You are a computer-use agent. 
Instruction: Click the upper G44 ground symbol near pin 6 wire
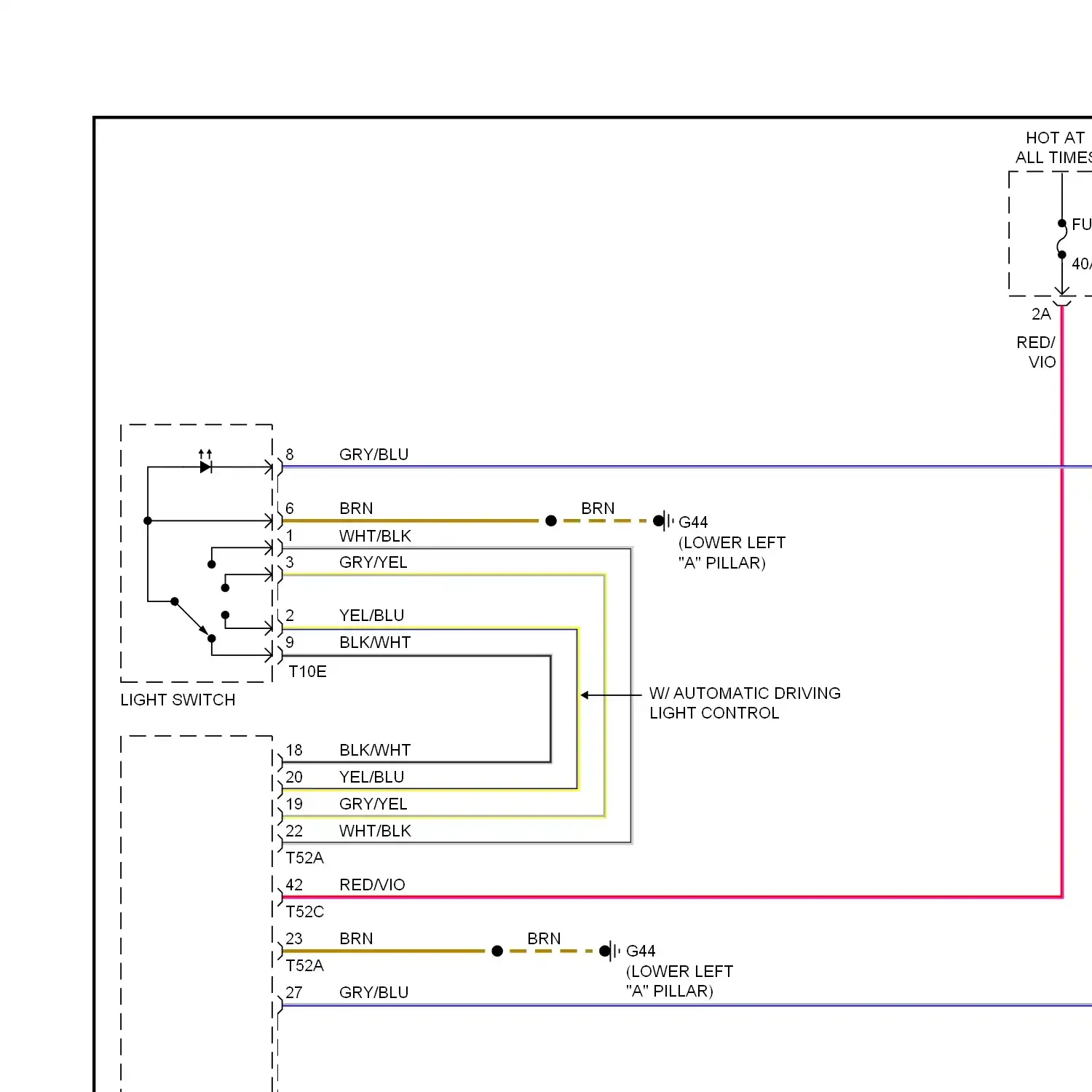663,521
